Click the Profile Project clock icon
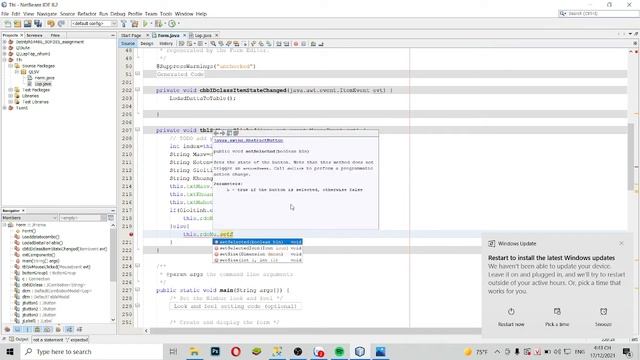Image resolution: width=640 pixels, height=360 pixels. pos(172,24)
